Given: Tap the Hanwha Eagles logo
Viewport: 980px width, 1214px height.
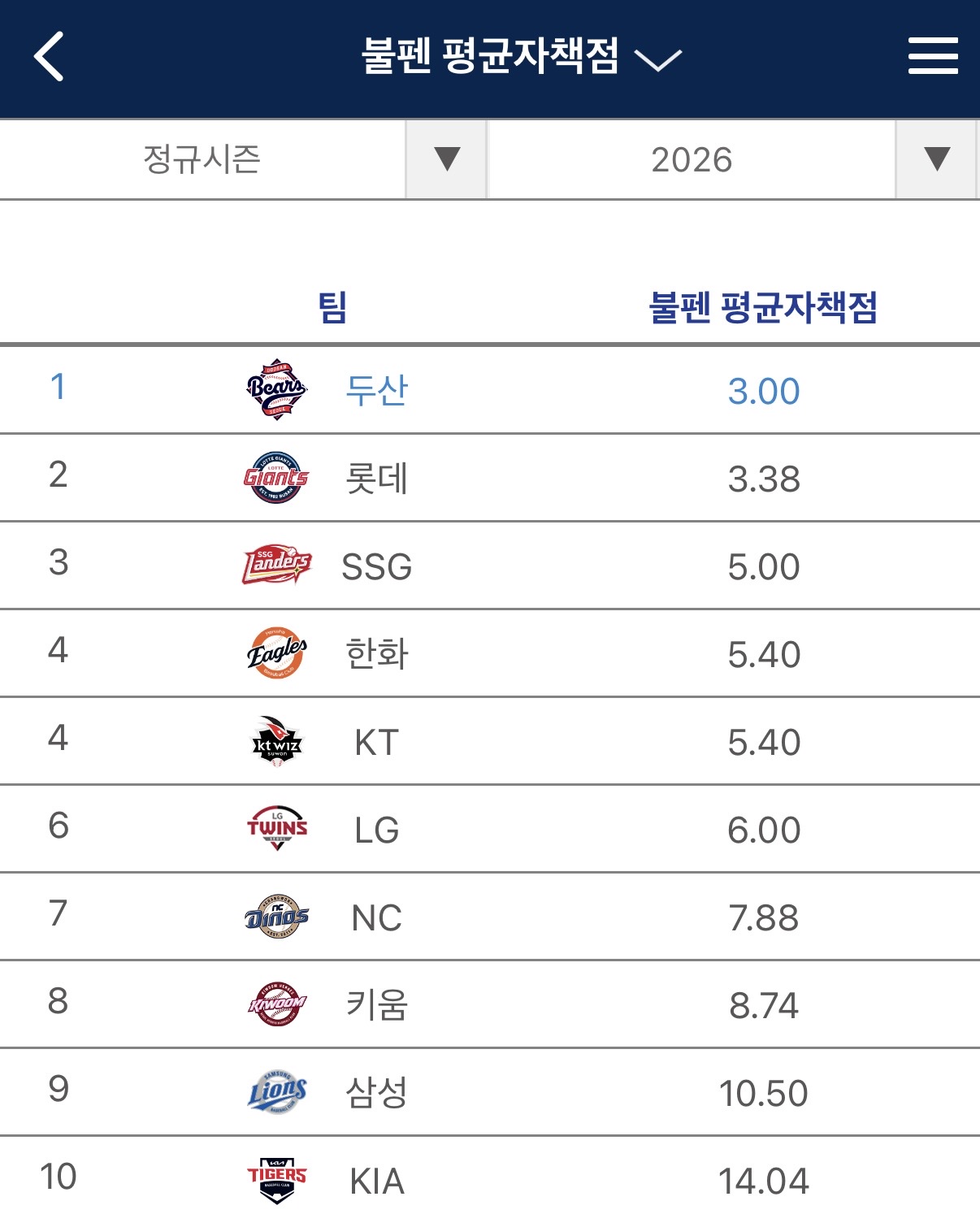Looking at the screenshot, I should (x=276, y=653).
